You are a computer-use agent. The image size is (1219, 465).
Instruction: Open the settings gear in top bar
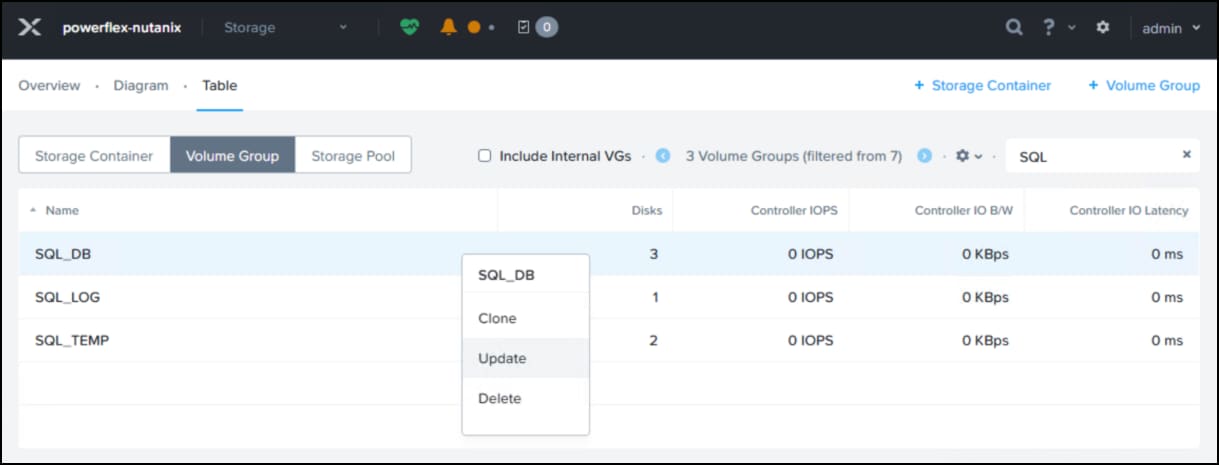click(x=1103, y=28)
